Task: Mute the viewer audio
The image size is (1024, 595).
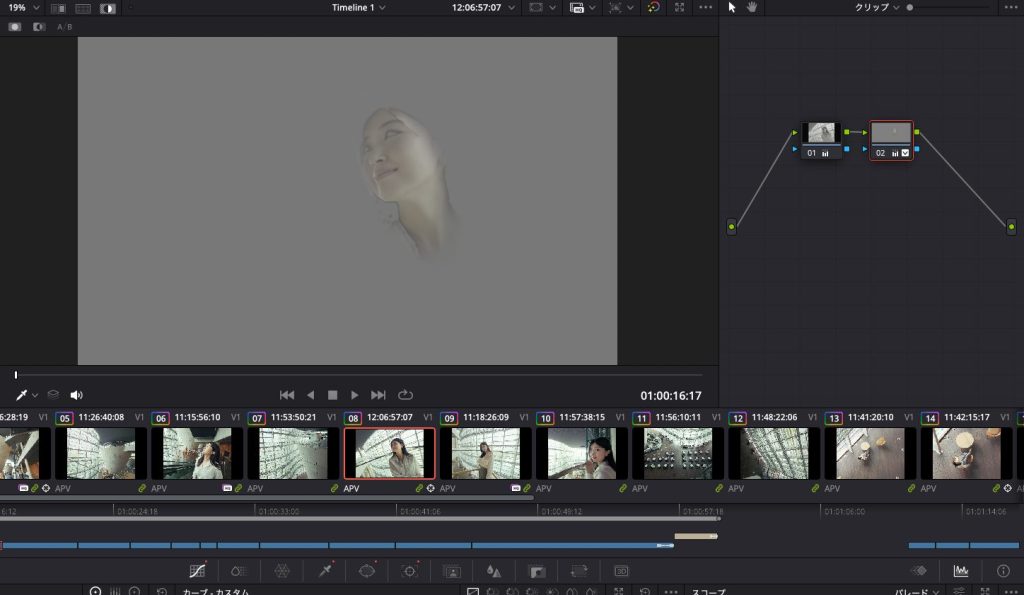Action: point(77,395)
